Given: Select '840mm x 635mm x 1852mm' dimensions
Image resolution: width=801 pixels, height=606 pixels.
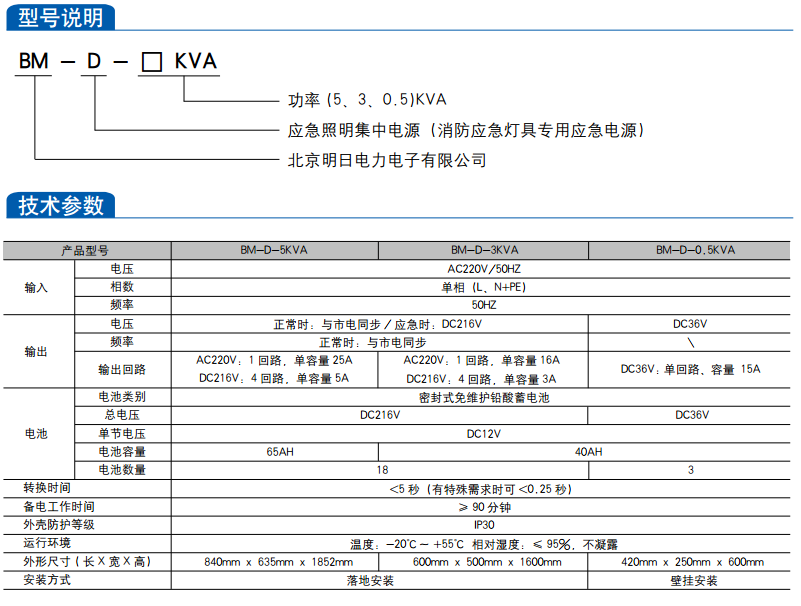Looking at the screenshot, I should (278, 563).
